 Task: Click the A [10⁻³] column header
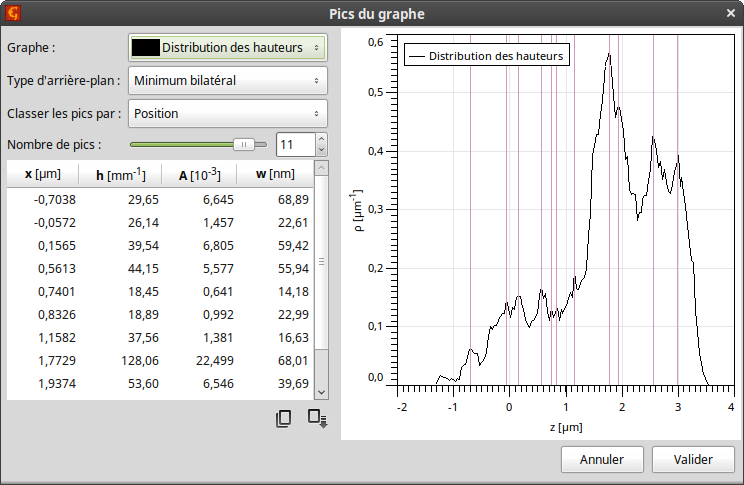199,174
